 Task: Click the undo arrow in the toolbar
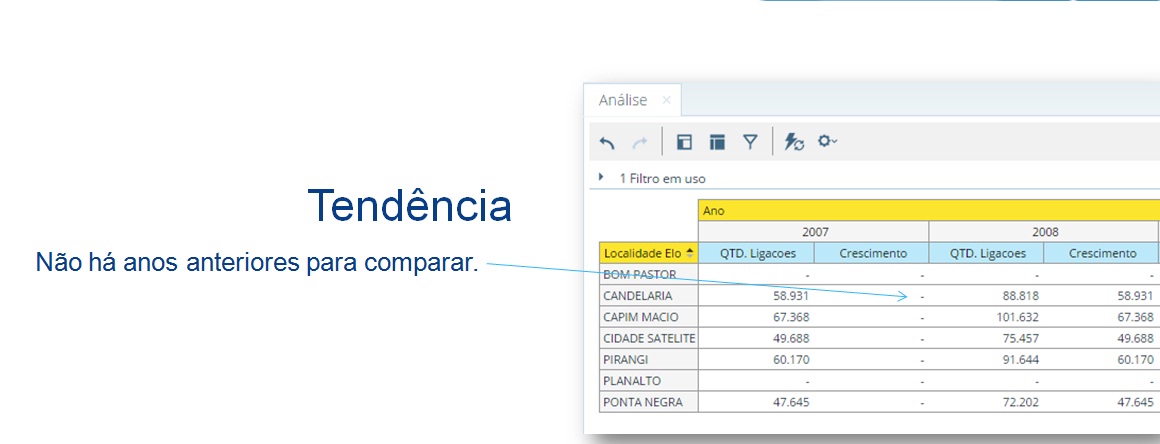[x=607, y=142]
